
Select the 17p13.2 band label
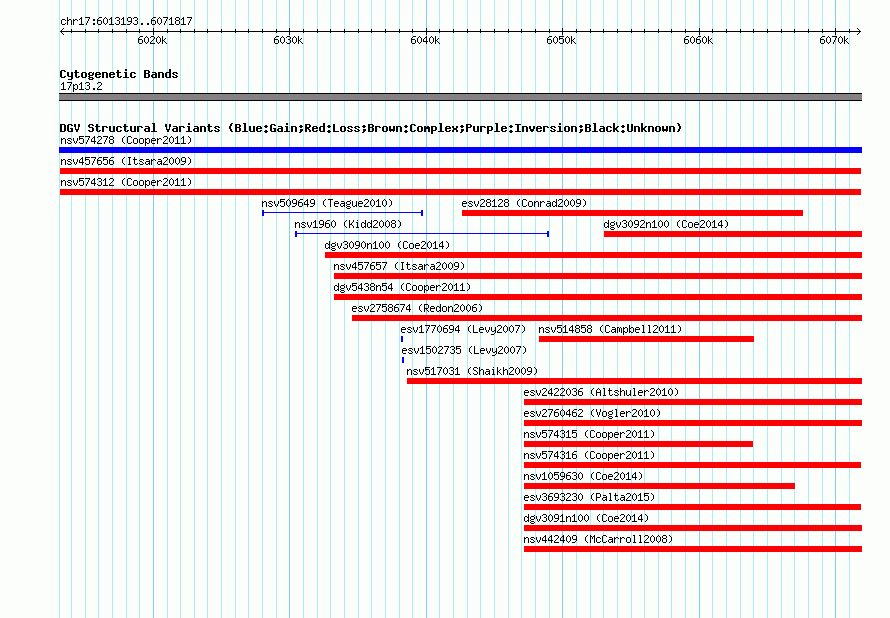(81, 86)
